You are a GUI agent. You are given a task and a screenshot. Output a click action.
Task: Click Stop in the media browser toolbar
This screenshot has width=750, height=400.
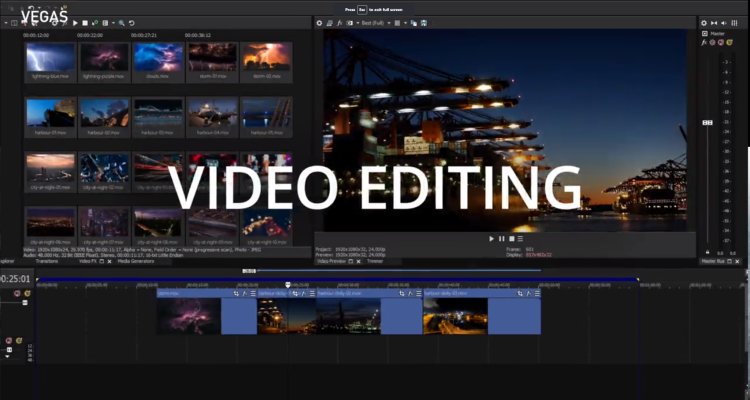click(85, 22)
